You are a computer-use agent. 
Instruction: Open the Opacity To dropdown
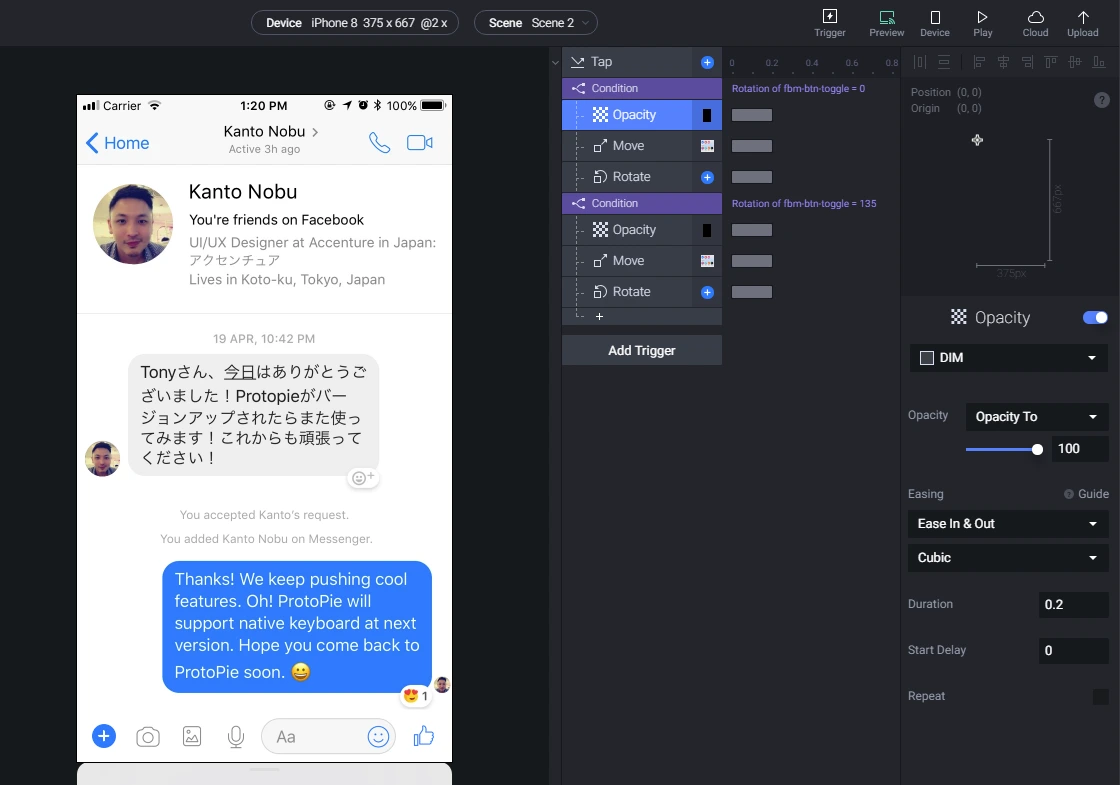pos(1036,416)
